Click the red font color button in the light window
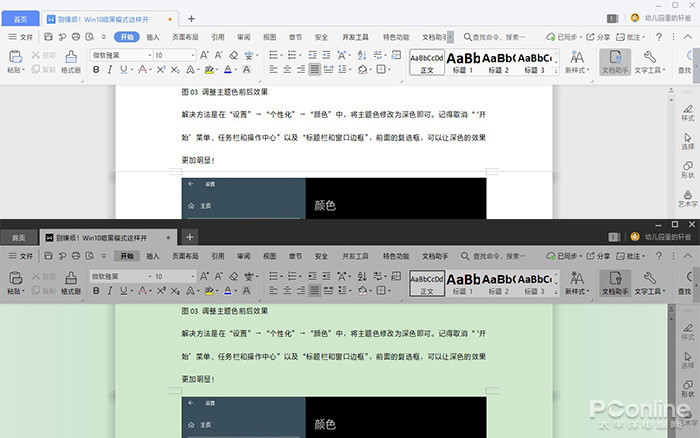 (229, 70)
